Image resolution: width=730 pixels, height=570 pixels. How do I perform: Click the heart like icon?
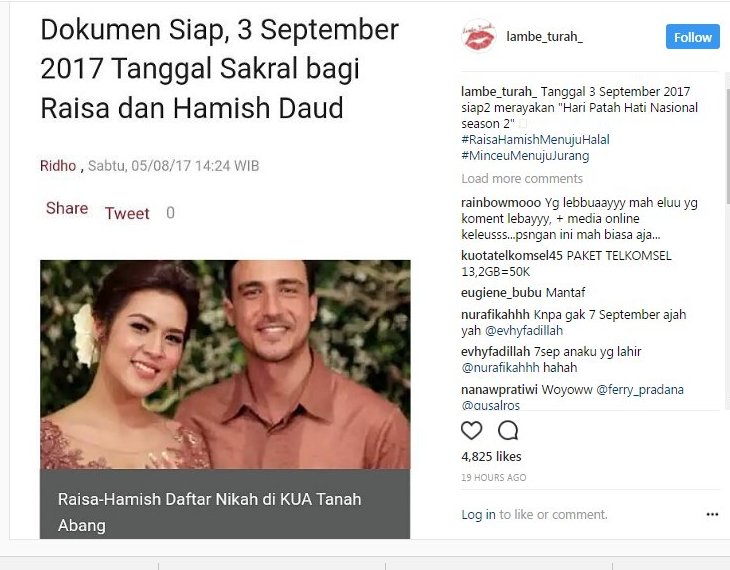pyautogui.click(x=471, y=430)
